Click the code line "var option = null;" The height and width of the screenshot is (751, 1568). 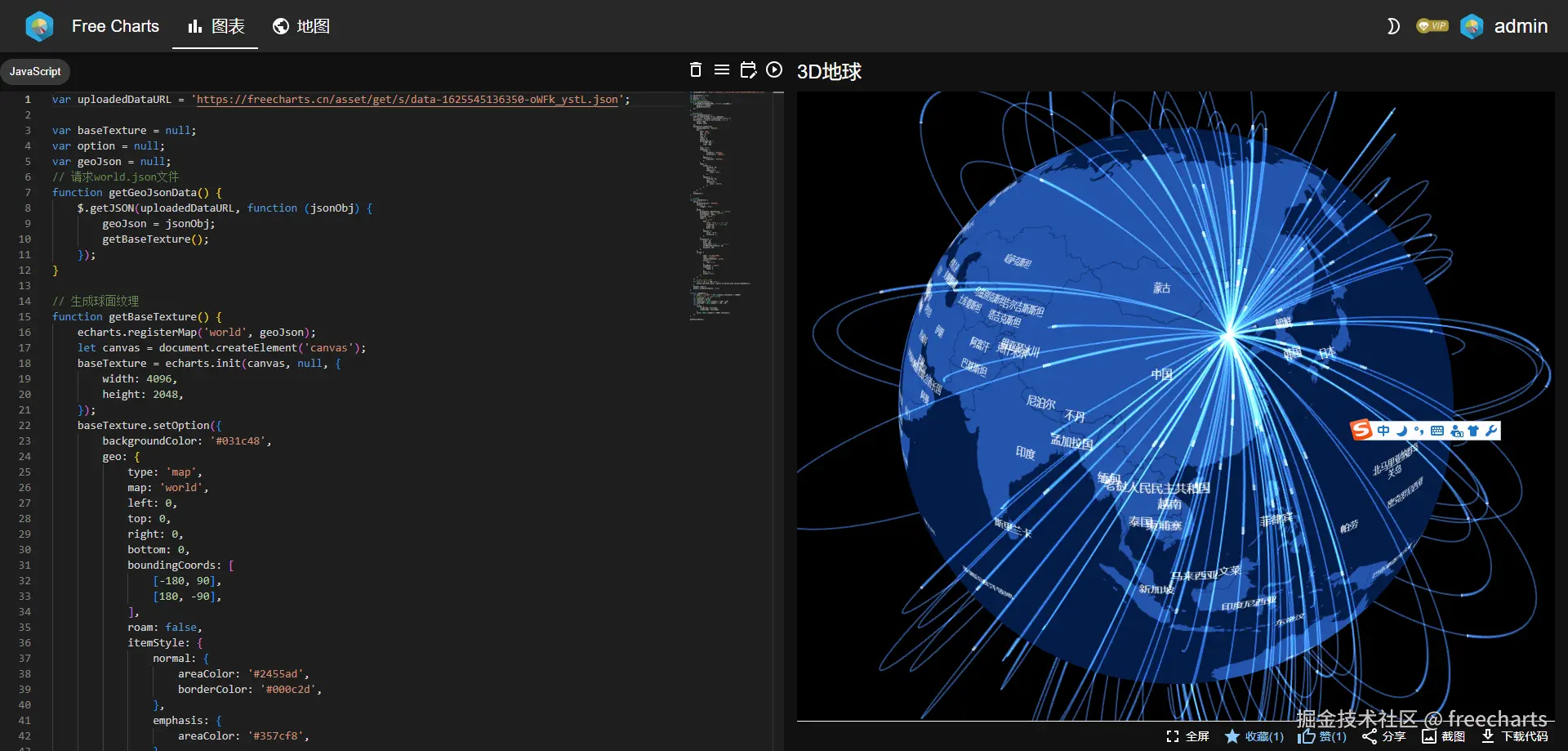point(109,146)
